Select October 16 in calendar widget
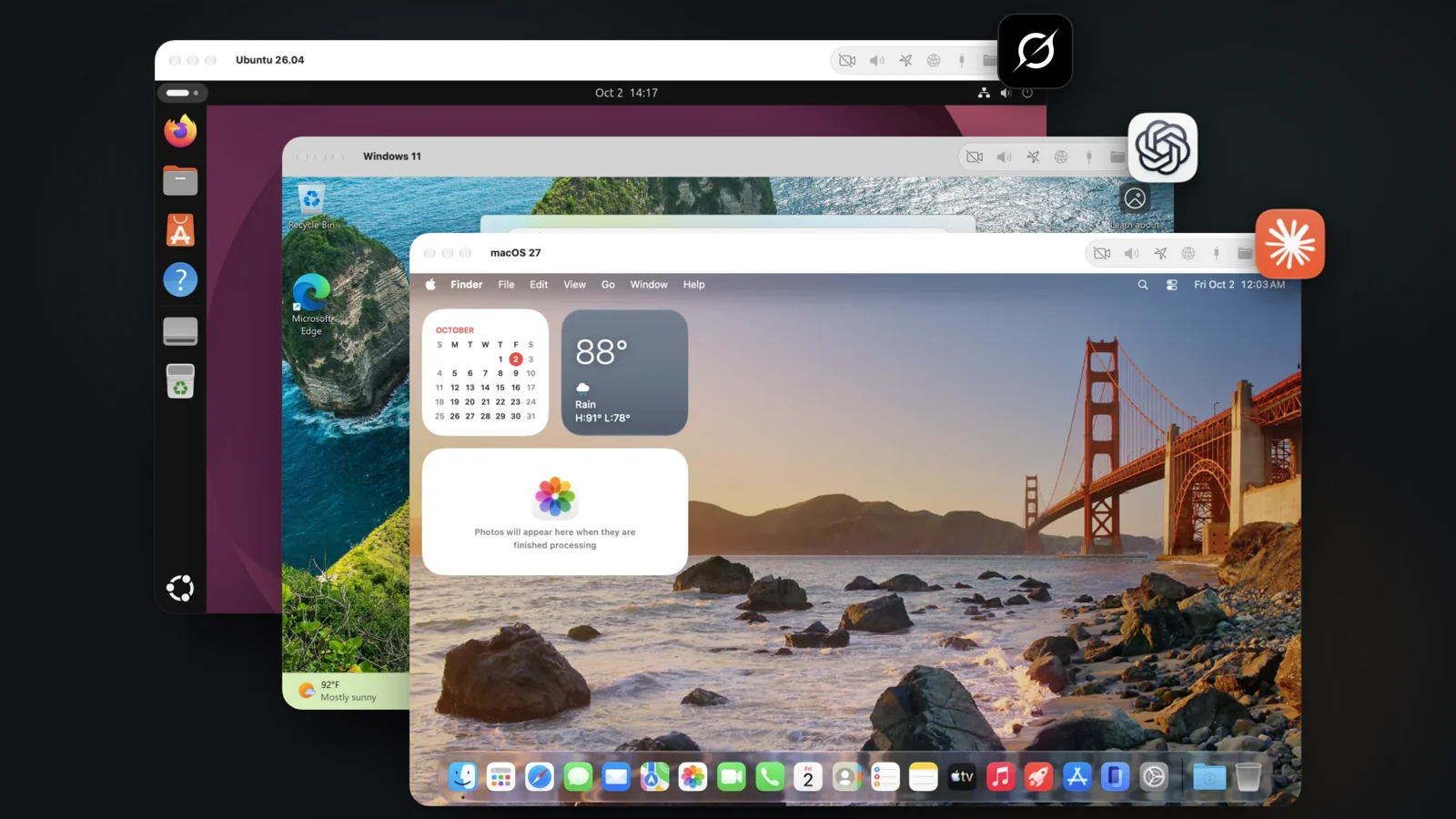This screenshot has width=1456, height=819. coord(516,388)
